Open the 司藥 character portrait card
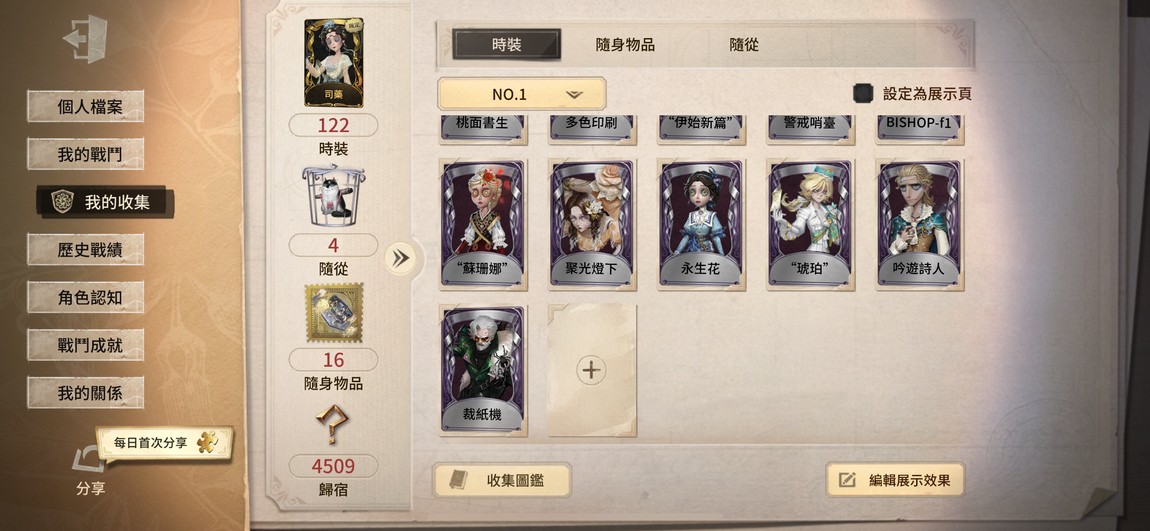 (x=334, y=63)
